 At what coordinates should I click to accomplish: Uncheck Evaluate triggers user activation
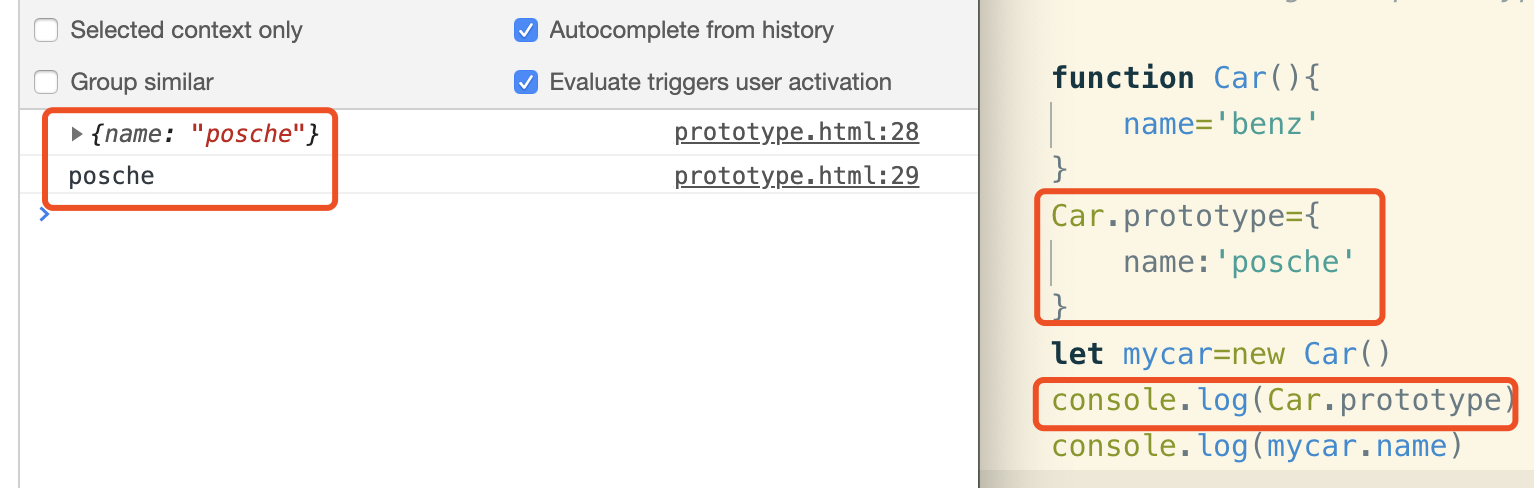(526, 82)
